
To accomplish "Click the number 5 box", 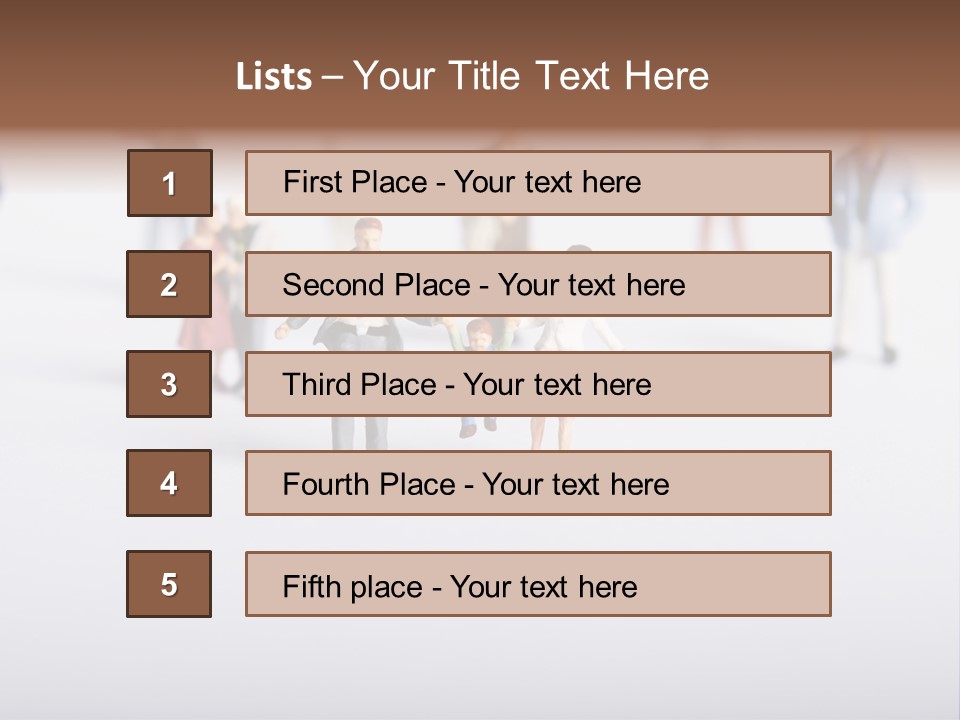I will coord(169,584).
